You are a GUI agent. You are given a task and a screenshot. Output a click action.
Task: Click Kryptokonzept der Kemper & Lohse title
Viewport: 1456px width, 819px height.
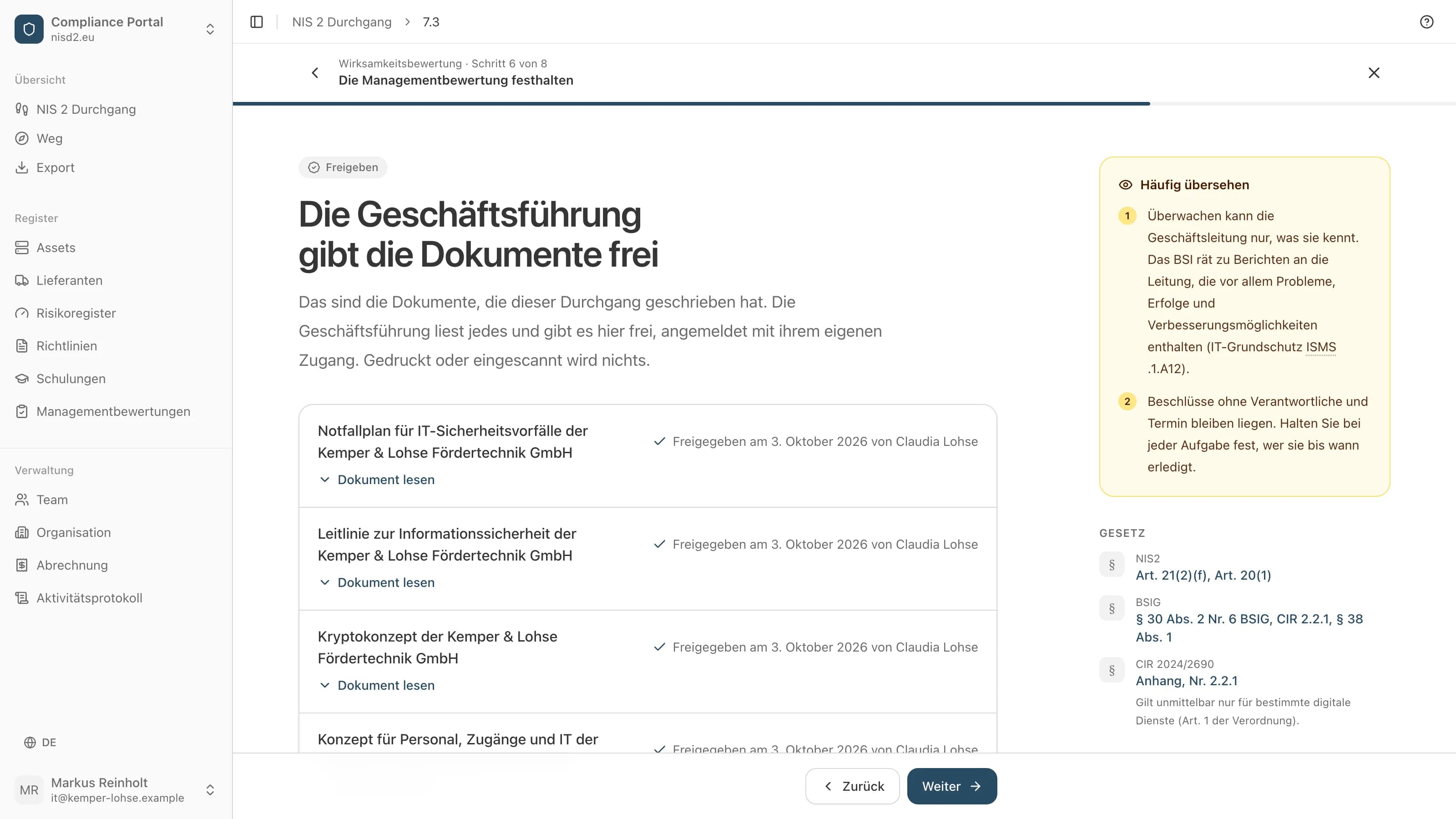[x=437, y=647]
